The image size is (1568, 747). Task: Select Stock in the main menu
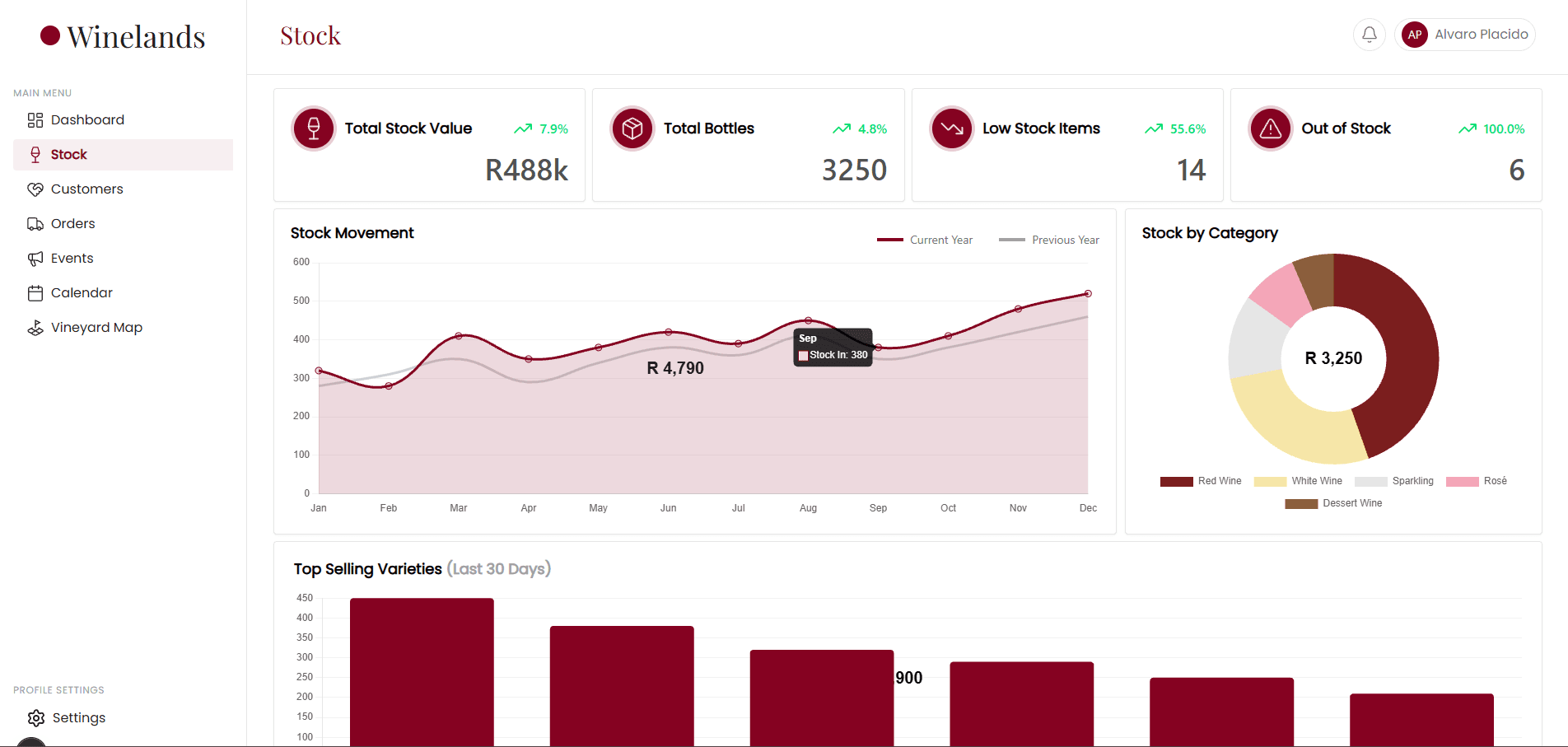pos(123,155)
